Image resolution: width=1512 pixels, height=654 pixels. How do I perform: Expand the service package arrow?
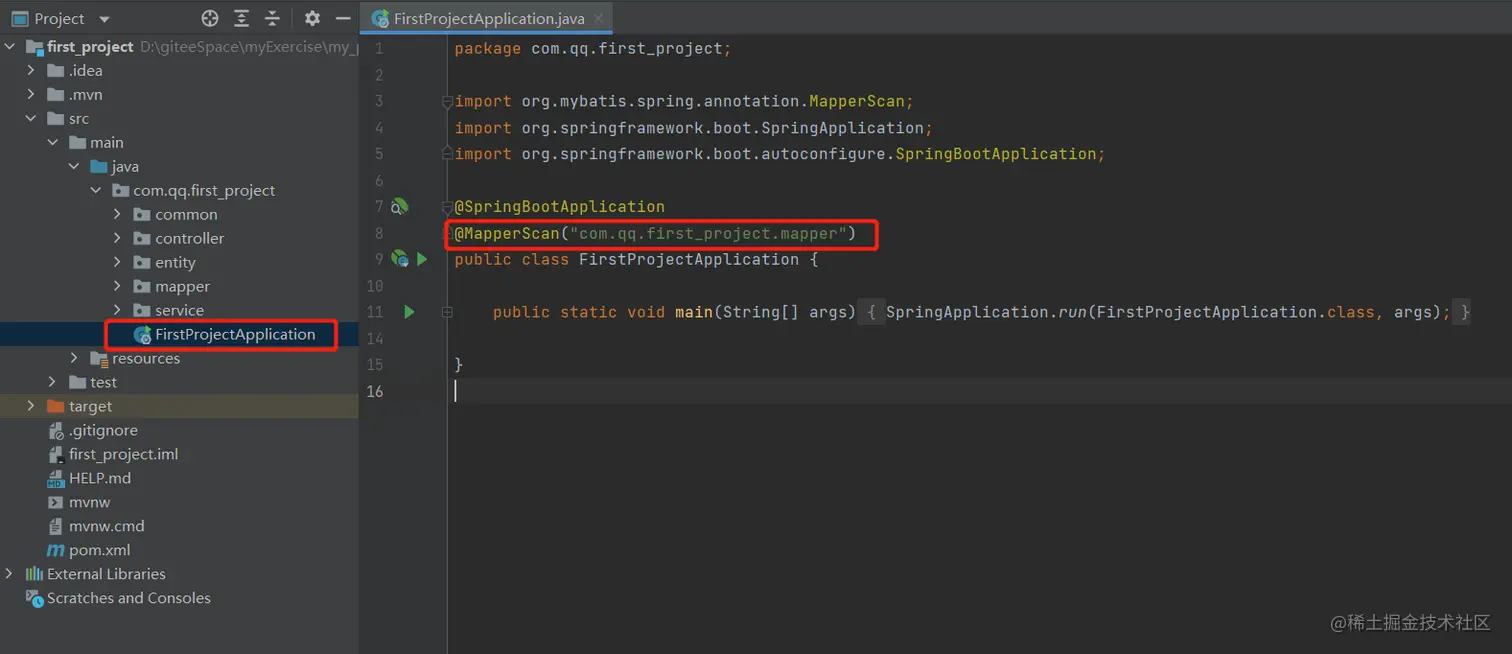[x=117, y=310]
